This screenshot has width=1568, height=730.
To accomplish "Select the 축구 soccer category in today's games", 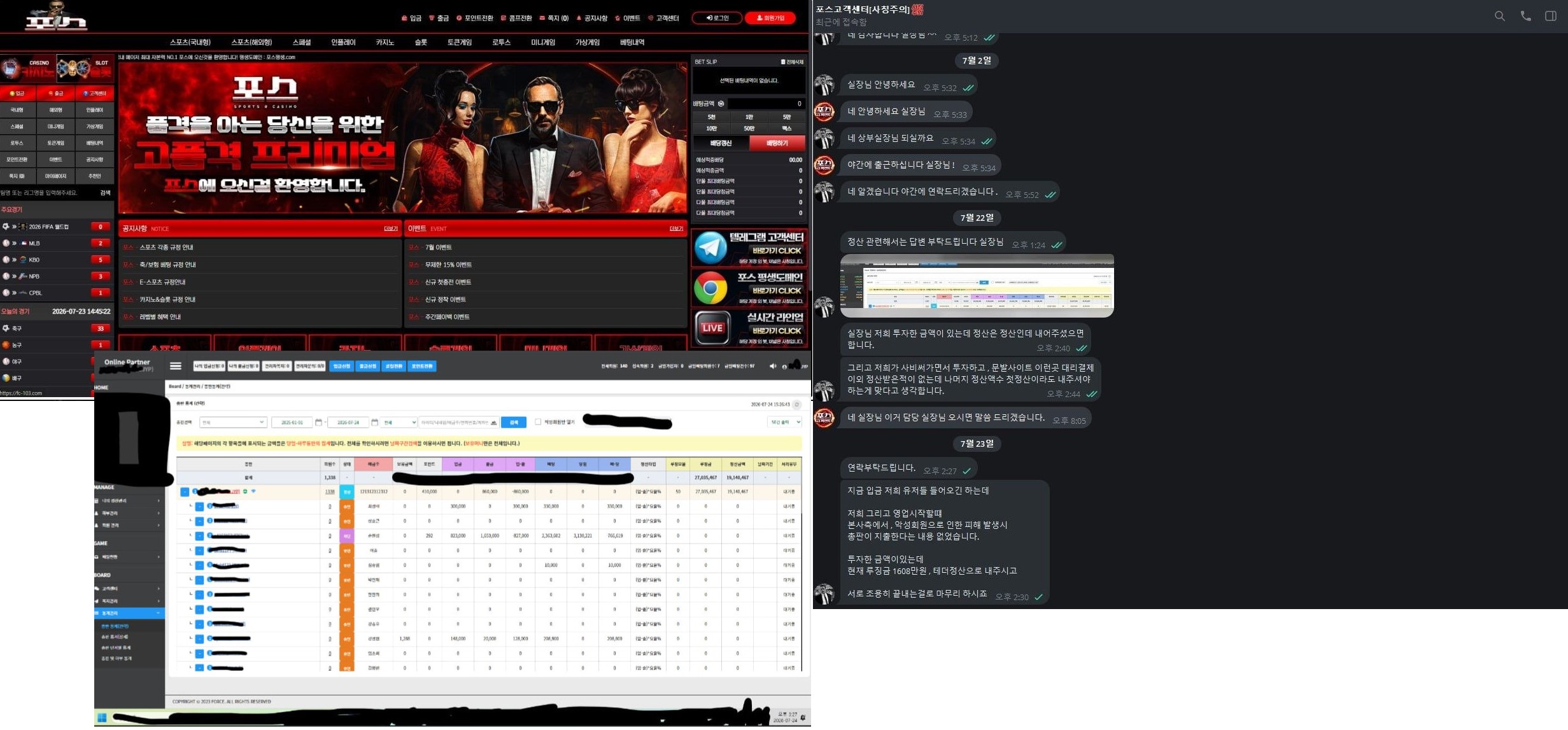I will [x=56, y=328].
